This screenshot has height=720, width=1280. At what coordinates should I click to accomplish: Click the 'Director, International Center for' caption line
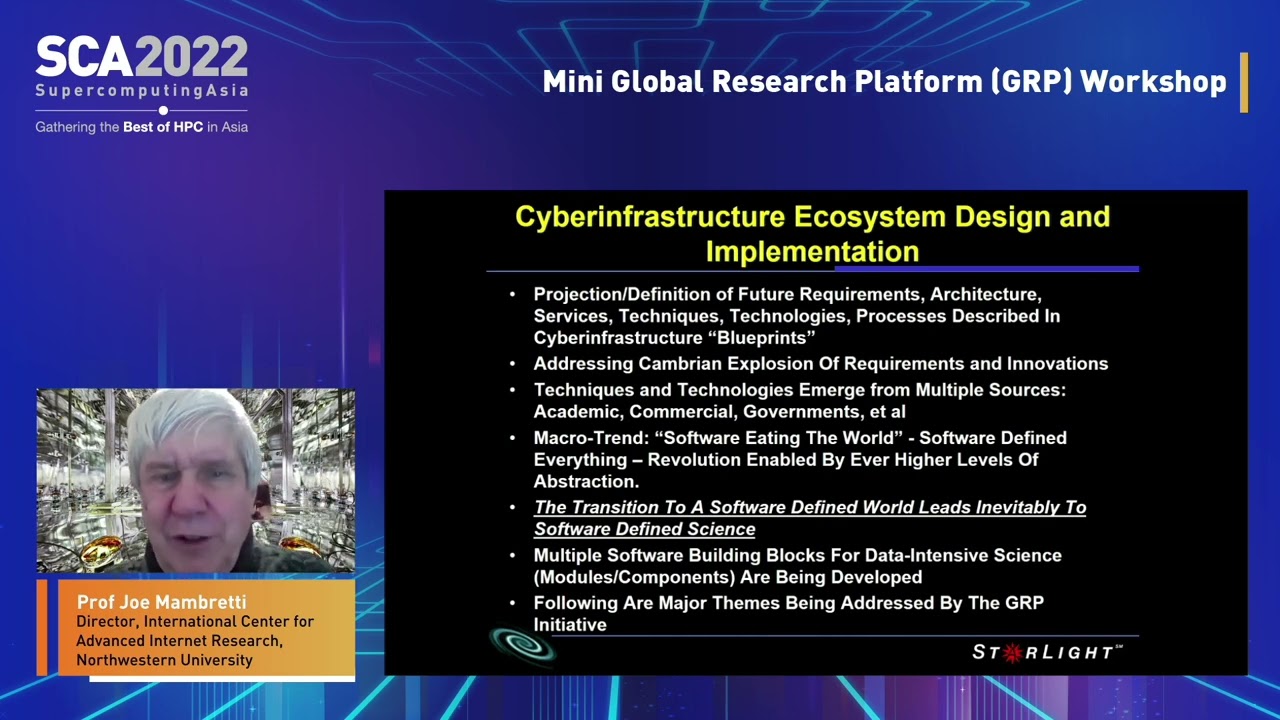[x=195, y=622]
